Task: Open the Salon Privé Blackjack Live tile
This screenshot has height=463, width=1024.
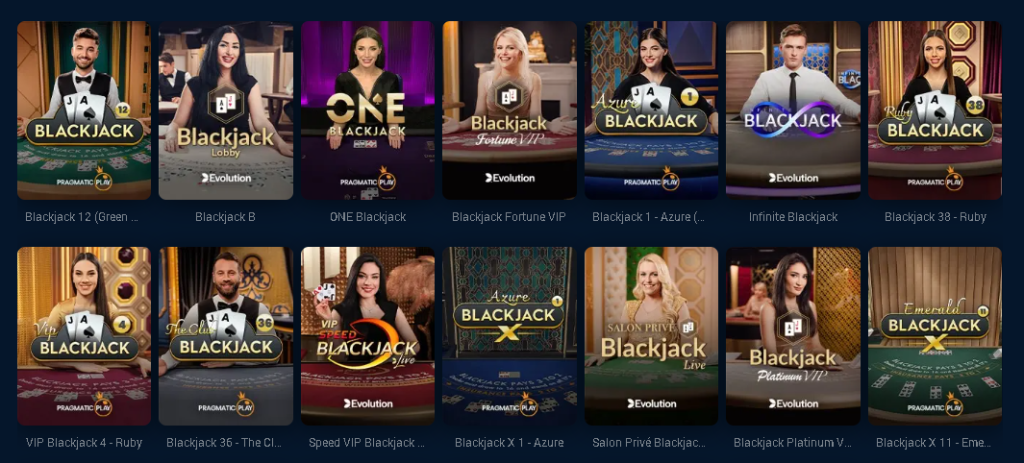Action: click(x=651, y=336)
